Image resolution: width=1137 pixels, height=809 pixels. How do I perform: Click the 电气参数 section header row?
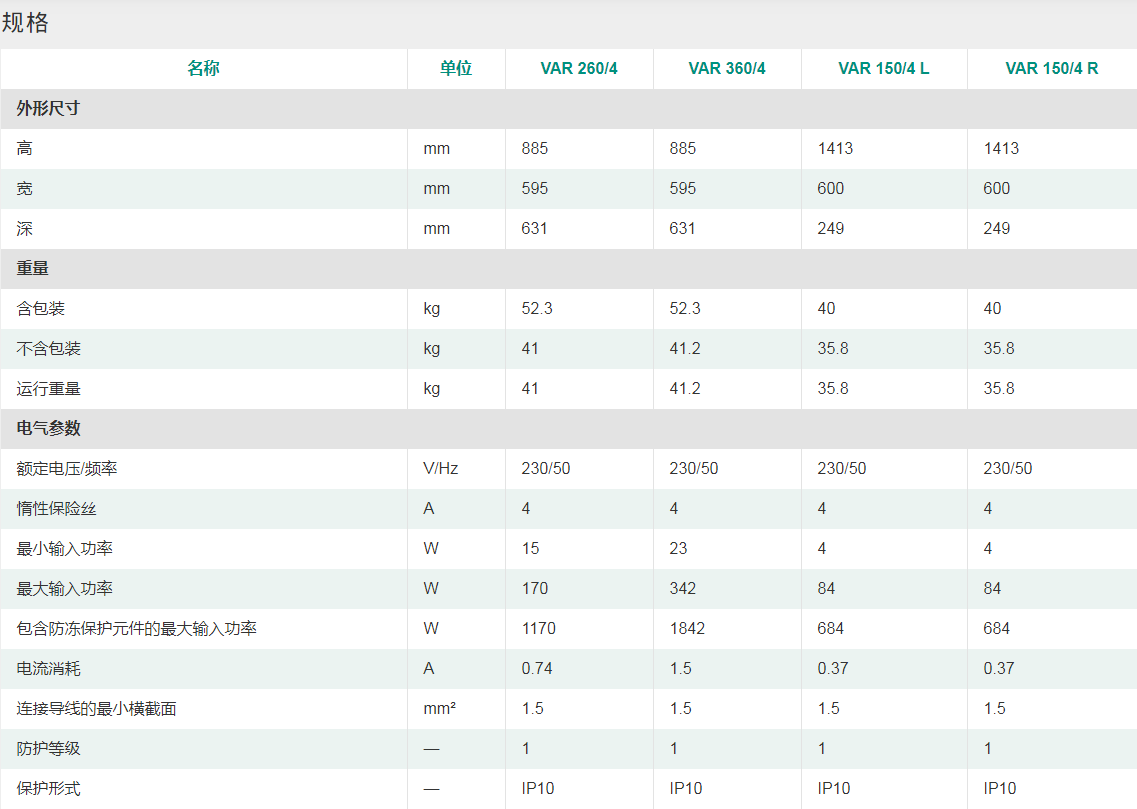[x=48, y=429]
